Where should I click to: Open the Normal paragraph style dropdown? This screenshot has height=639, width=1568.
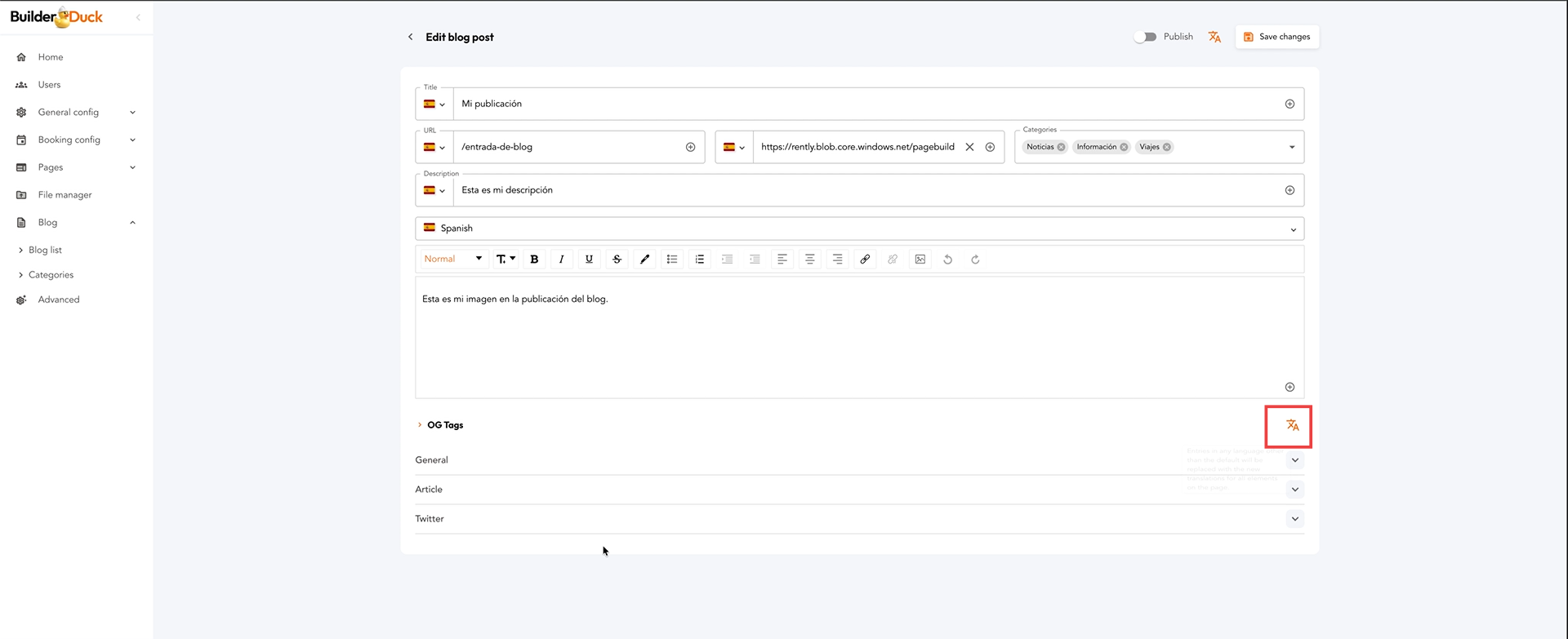point(452,259)
